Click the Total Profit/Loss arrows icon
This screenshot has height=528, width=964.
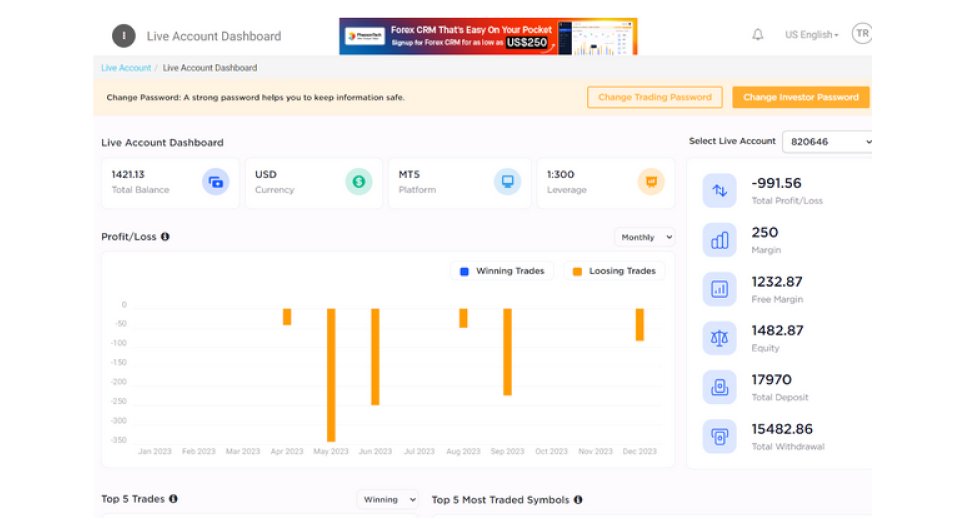point(719,191)
